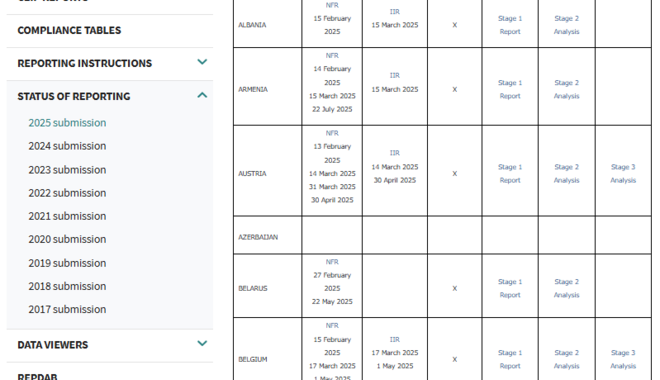This screenshot has width=660, height=380.
Task: Open Albania NFR link
Action: click(x=332, y=5)
